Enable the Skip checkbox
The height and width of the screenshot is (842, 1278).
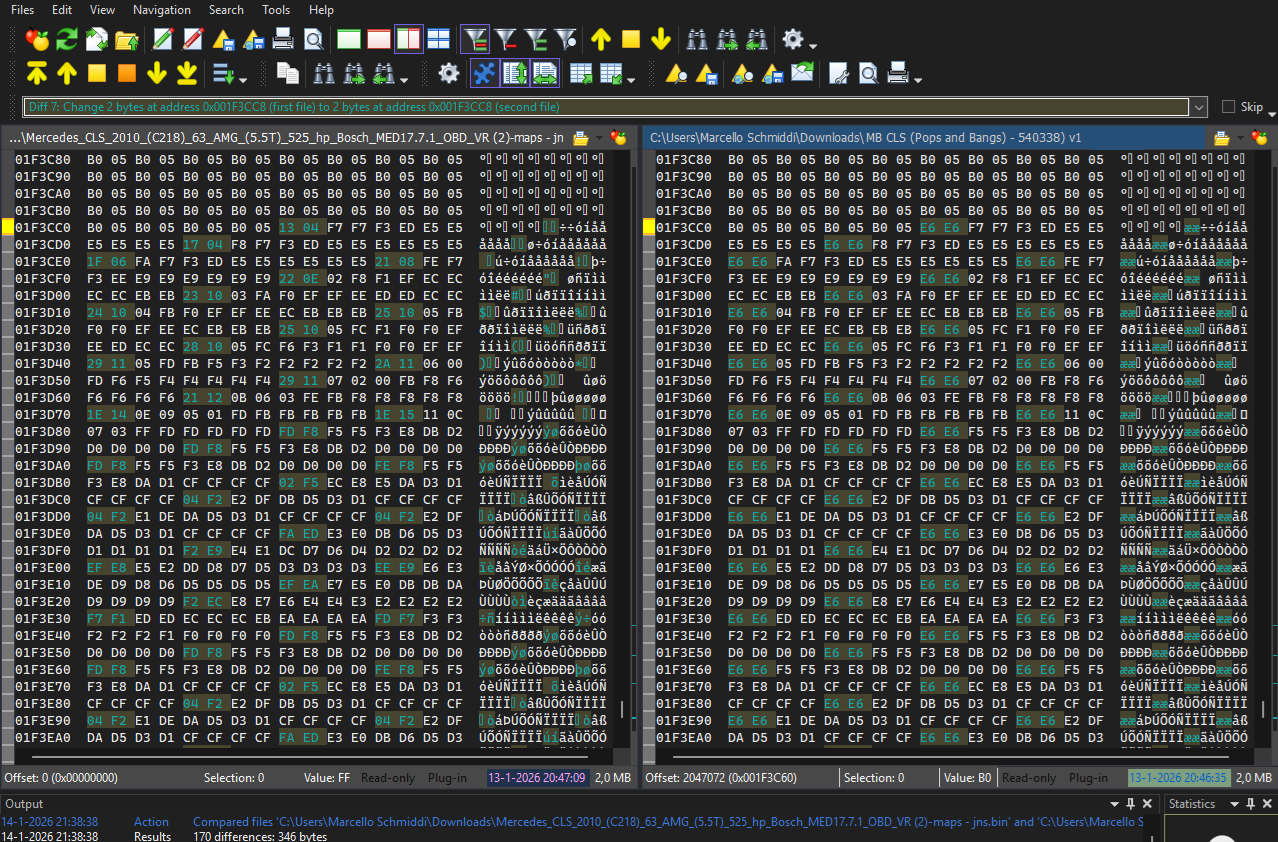(x=1229, y=107)
